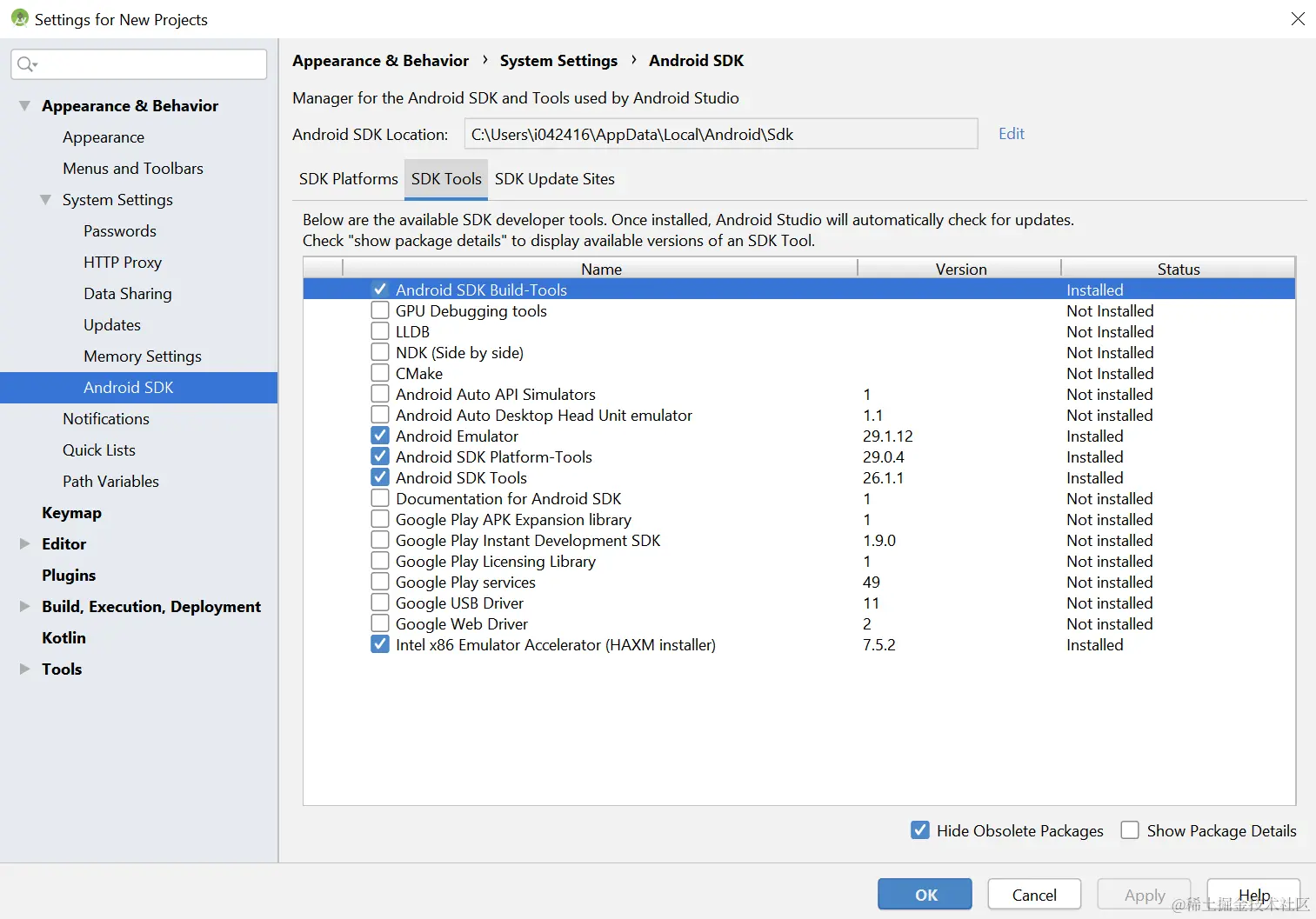Screen dimensions: 1316x919
Task: Enable the LLDB checkbox
Action: 380,331
